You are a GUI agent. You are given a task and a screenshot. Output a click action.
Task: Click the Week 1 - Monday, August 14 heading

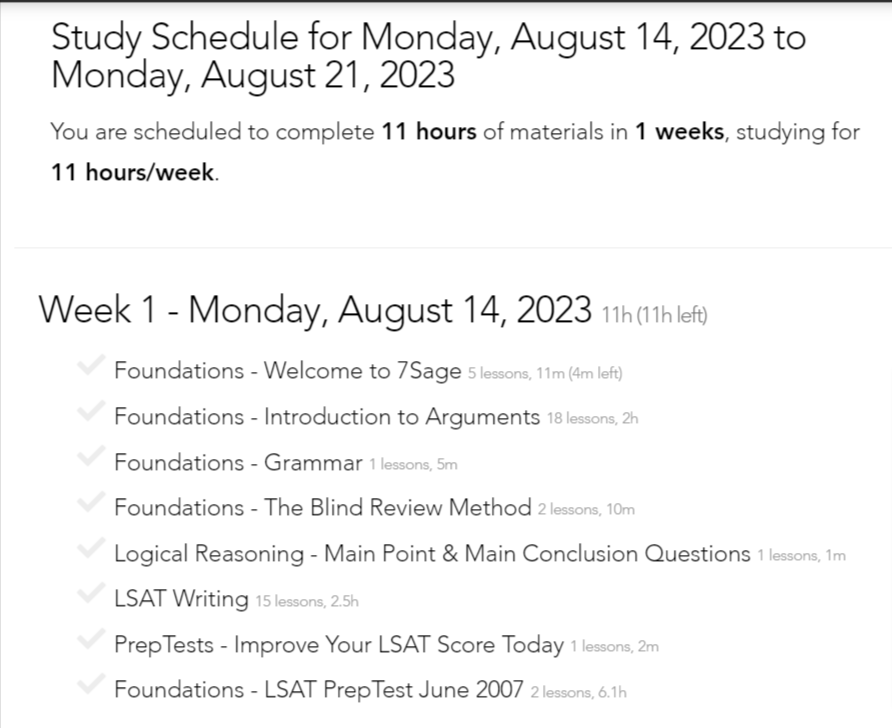point(315,311)
